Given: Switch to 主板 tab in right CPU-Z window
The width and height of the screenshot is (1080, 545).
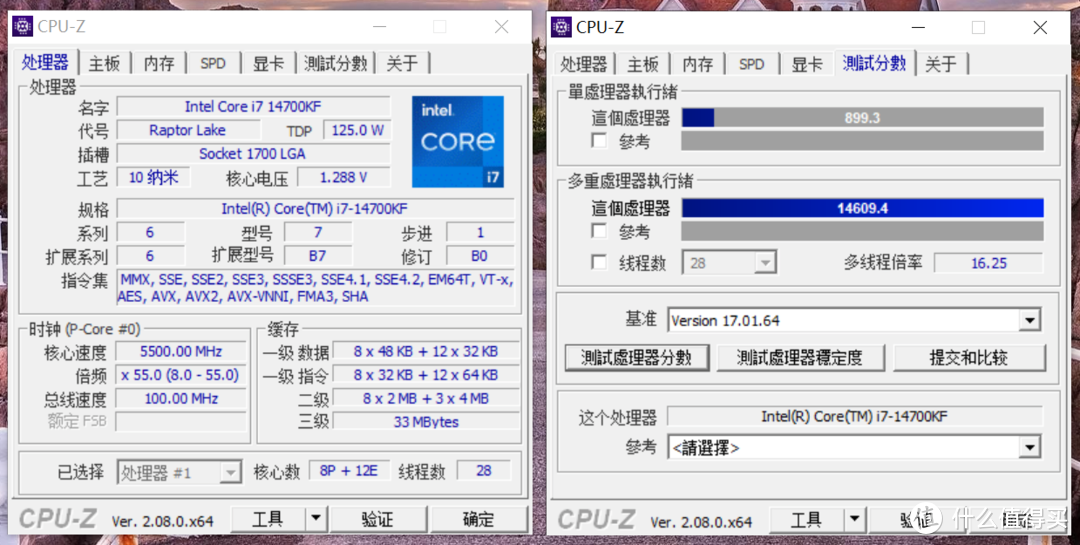Looking at the screenshot, I should pyautogui.click(x=643, y=64).
